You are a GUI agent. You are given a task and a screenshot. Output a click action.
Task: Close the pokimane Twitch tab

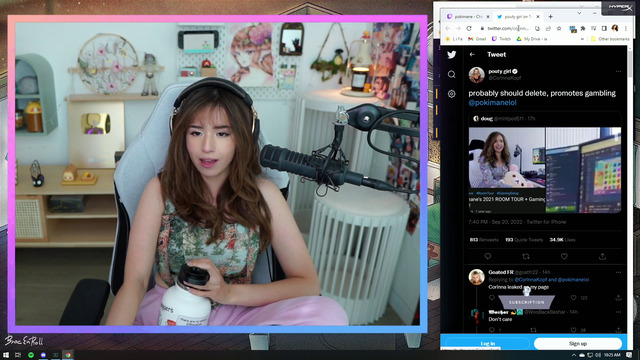click(x=488, y=17)
